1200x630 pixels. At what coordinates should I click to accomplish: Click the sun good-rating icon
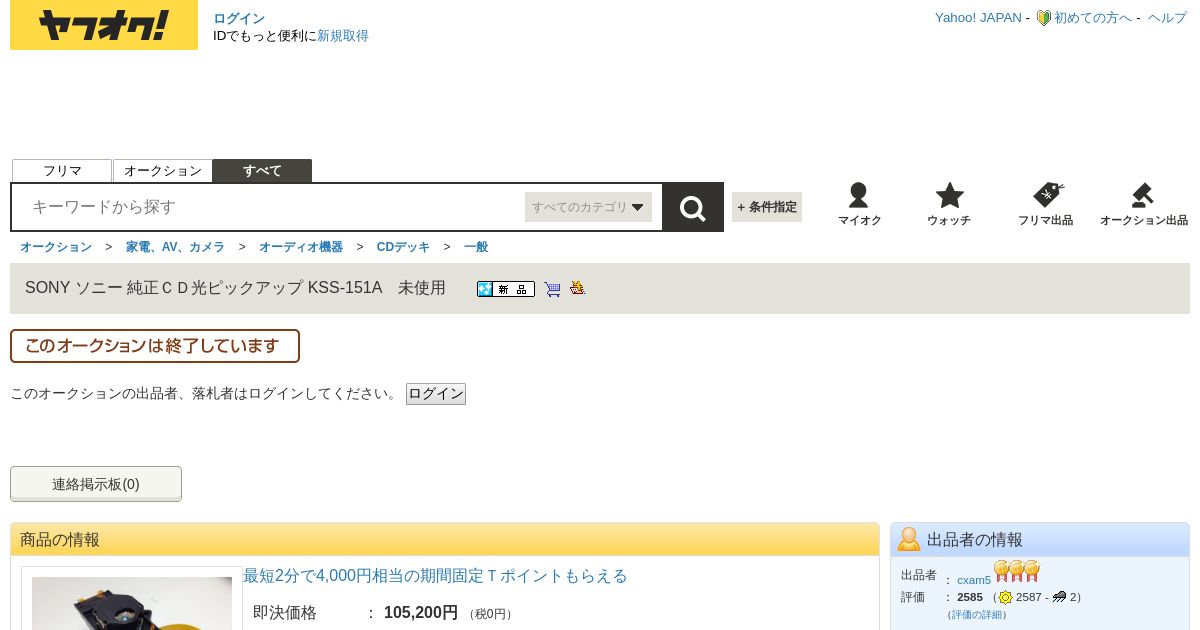(x=1005, y=597)
